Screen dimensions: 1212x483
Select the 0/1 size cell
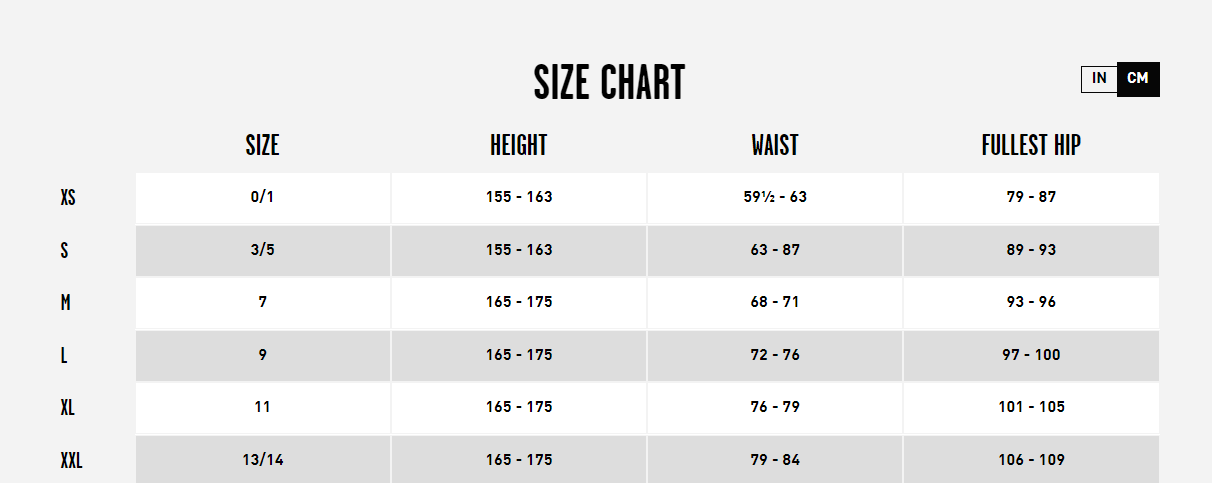click(x=263, y=198)
